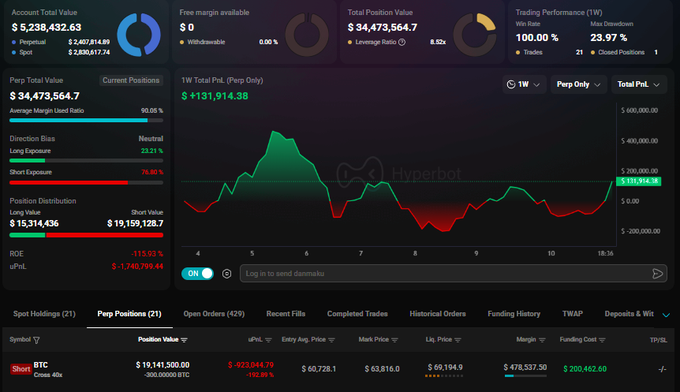Screen dimensions: 680x392
Task: Click the Spot value $2,830,617.74
Action: click(x=89, y=52)
